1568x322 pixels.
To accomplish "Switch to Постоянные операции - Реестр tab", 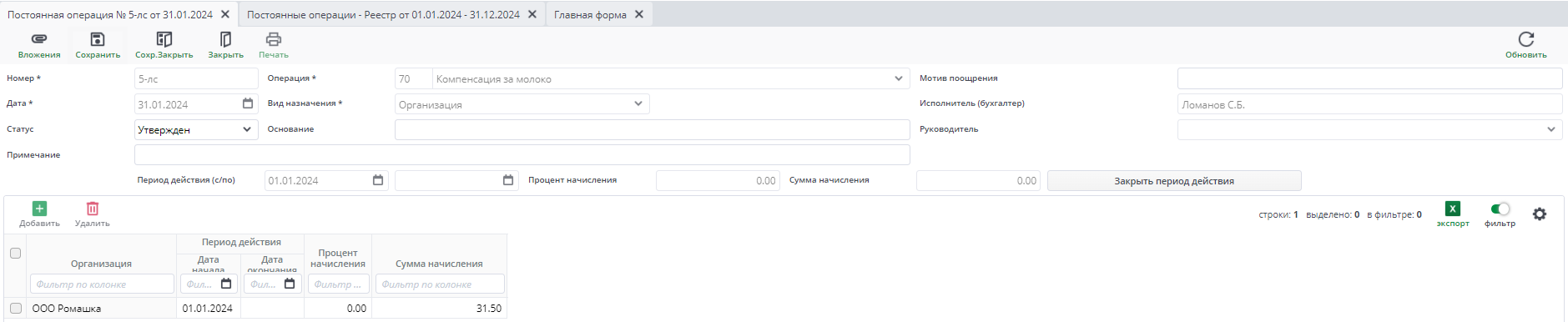I will pos(383,14).
